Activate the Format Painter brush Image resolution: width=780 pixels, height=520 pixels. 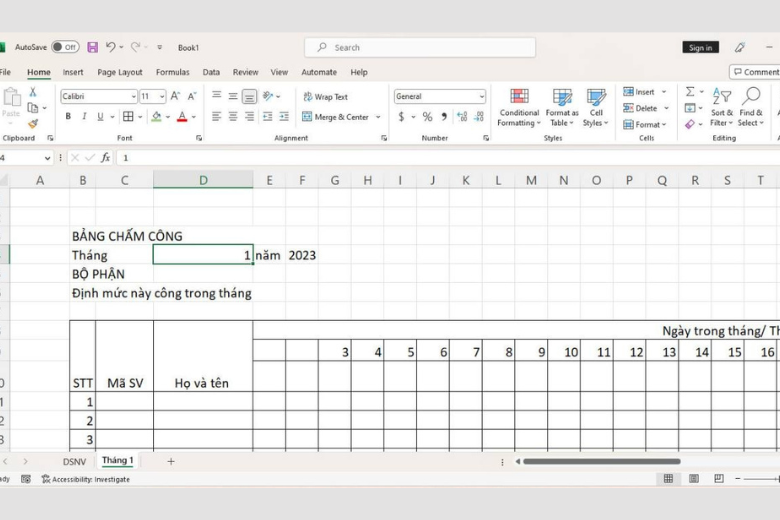(33, 123)
